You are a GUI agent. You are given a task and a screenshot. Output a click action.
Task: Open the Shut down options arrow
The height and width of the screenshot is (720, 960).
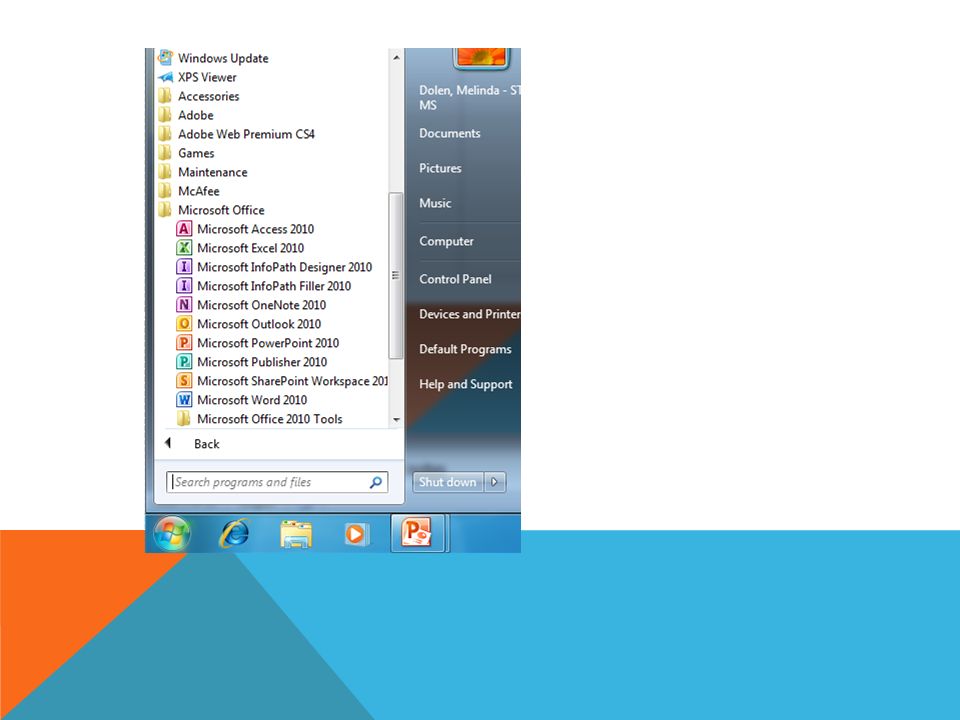pyautogui.click(x=495, y=482)
